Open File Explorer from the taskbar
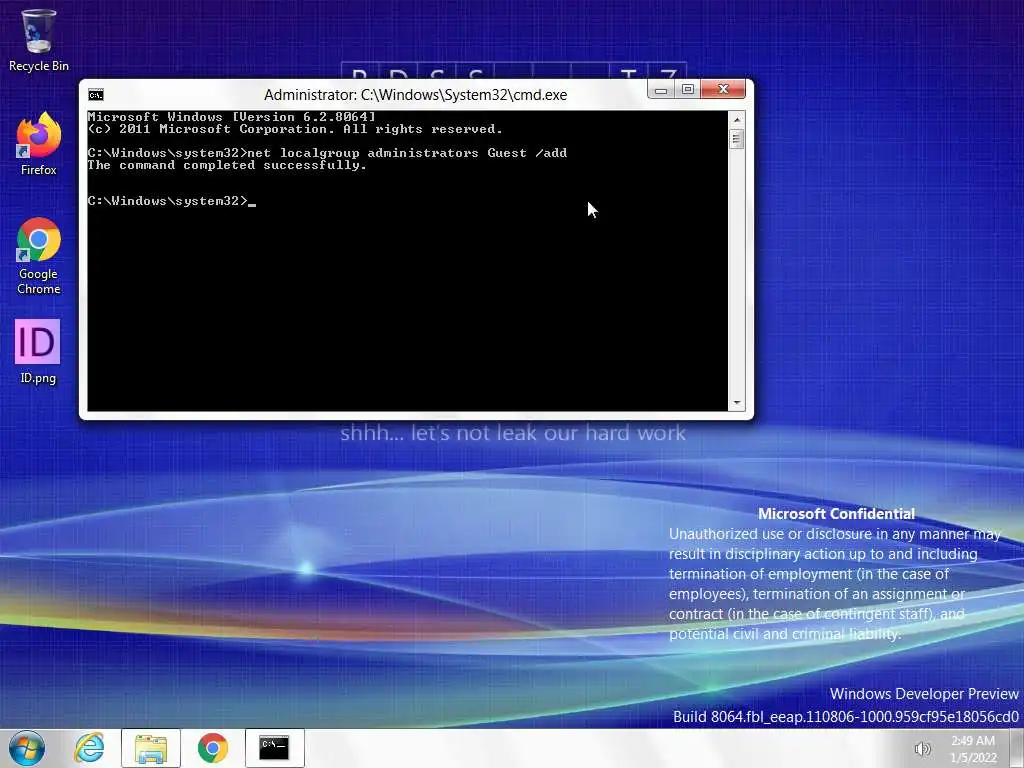This screenshot has height=768, width=1024. 151,748
